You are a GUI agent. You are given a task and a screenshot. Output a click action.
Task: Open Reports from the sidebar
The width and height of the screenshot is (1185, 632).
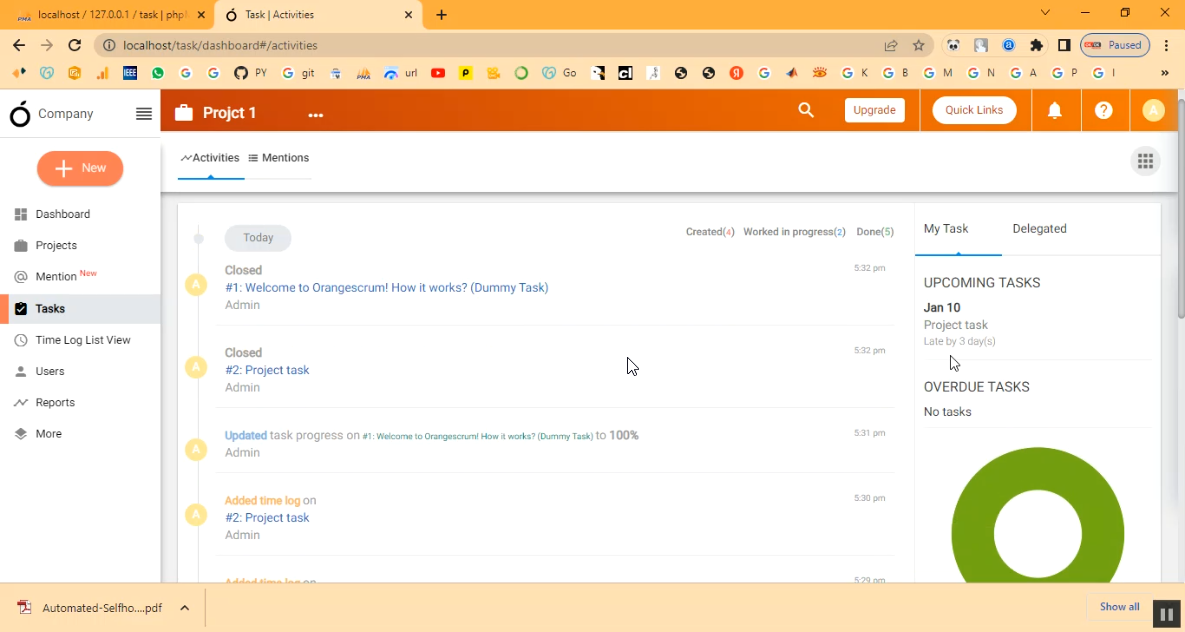(x=55, y=402)
